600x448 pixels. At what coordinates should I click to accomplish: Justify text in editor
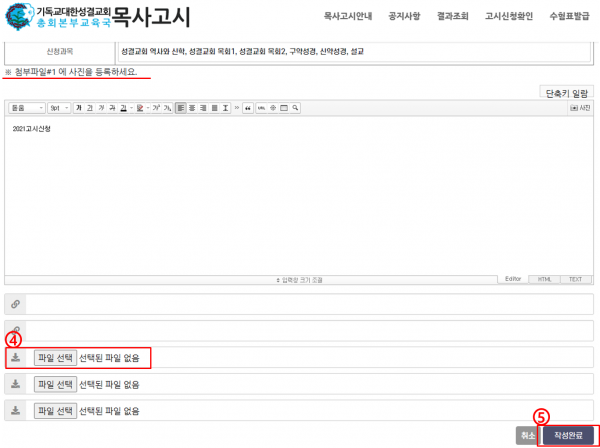click(214, 108)
